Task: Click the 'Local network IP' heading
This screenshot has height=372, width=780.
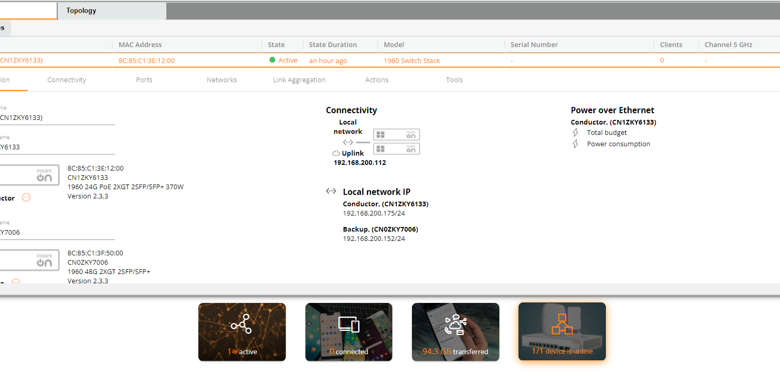Action: pyautogui.click(x=377, y=191)
